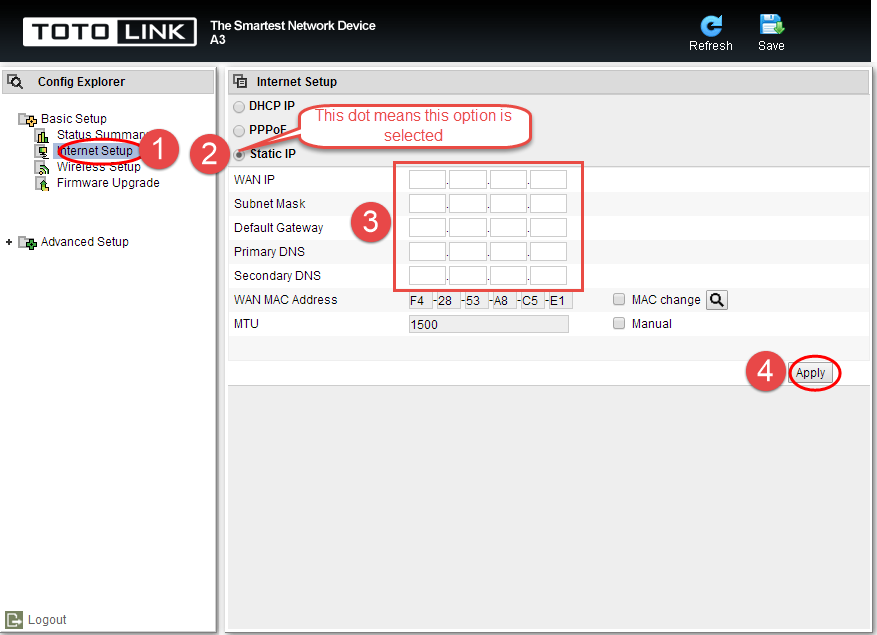877x635 pixels.
Task: Focus the second Secondary DNS octet field
Action: pos(468,276)
